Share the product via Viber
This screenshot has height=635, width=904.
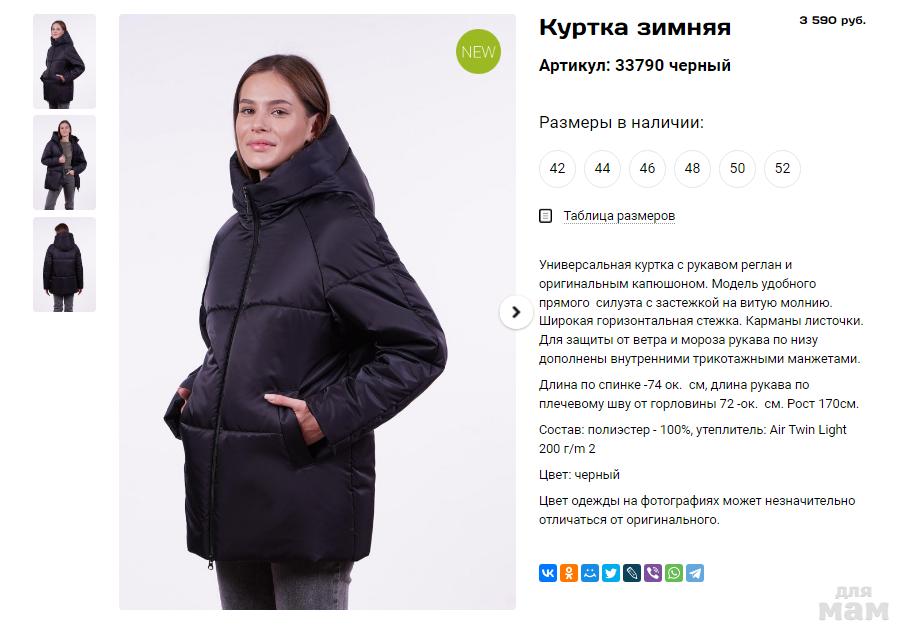click(x=653, y=573)
